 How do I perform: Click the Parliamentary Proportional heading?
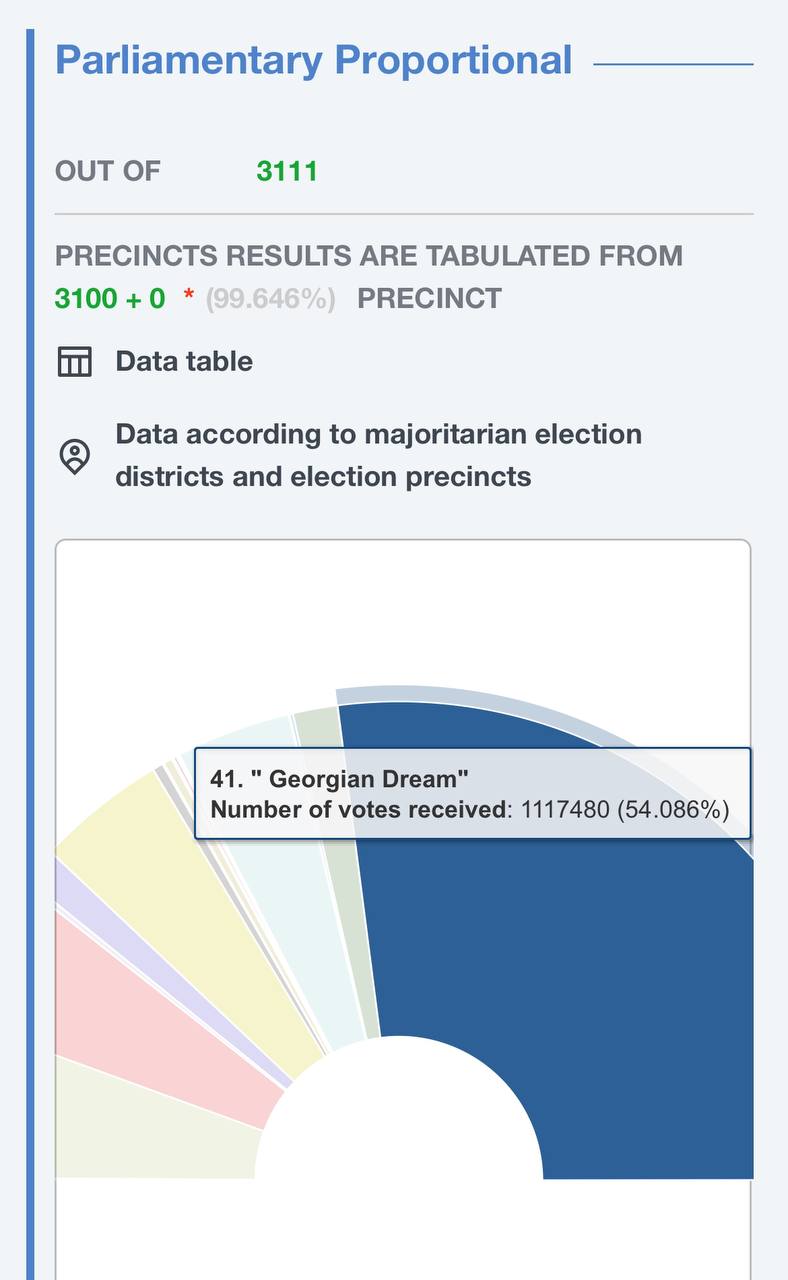point(313,60)
